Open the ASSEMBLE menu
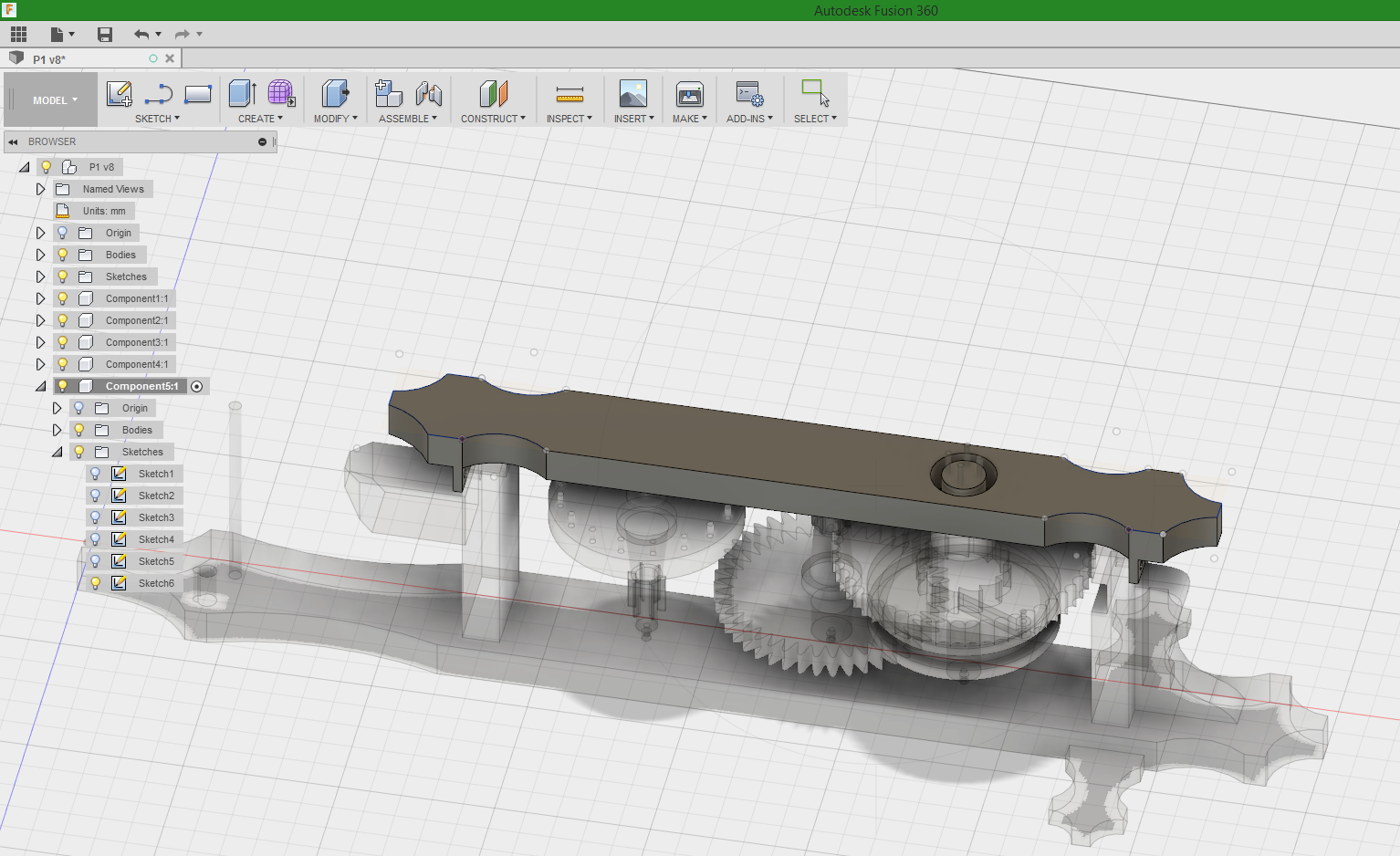 click(x=407, y=119)
